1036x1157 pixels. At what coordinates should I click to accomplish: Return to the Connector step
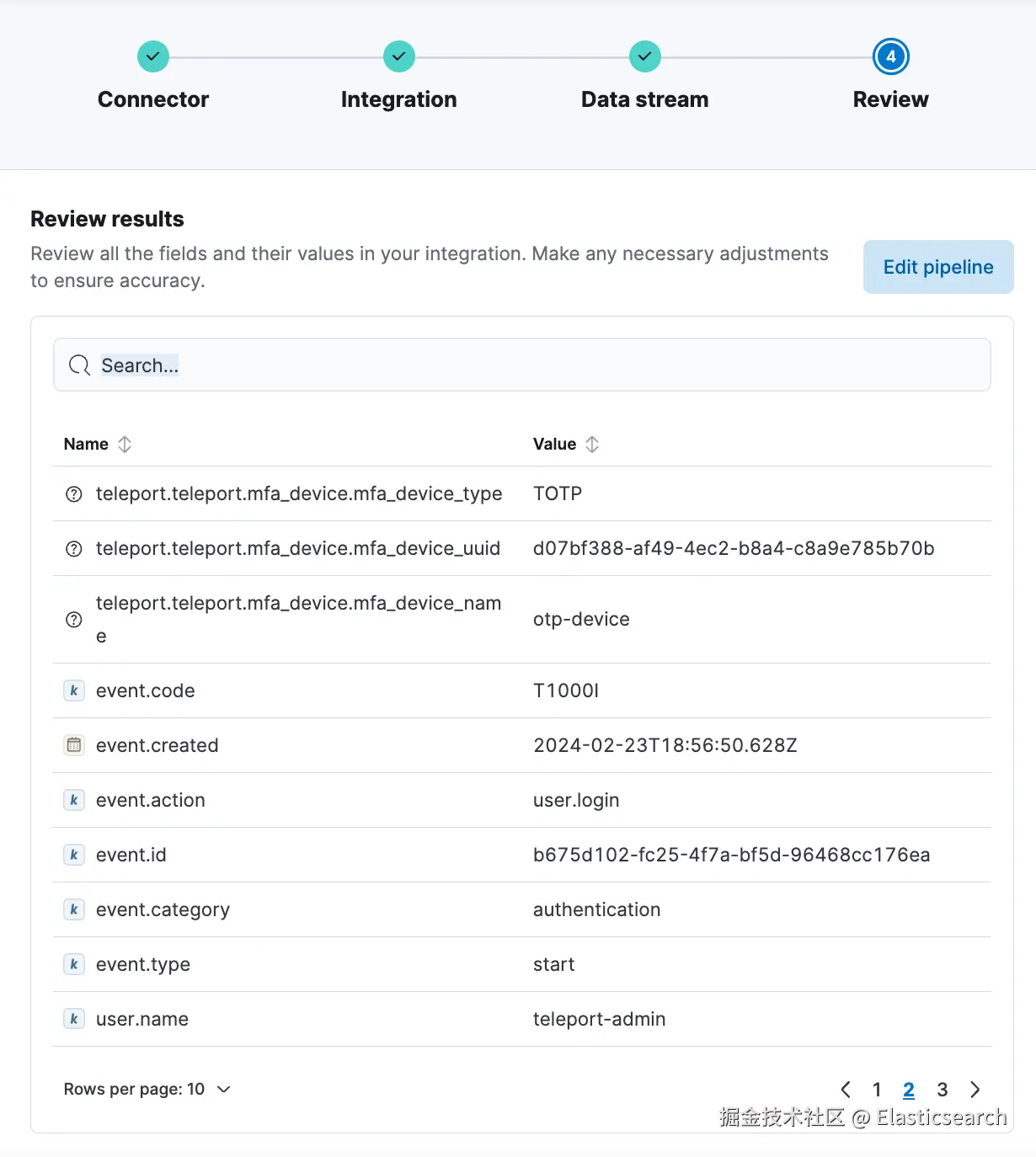click(x=153, y=57)
